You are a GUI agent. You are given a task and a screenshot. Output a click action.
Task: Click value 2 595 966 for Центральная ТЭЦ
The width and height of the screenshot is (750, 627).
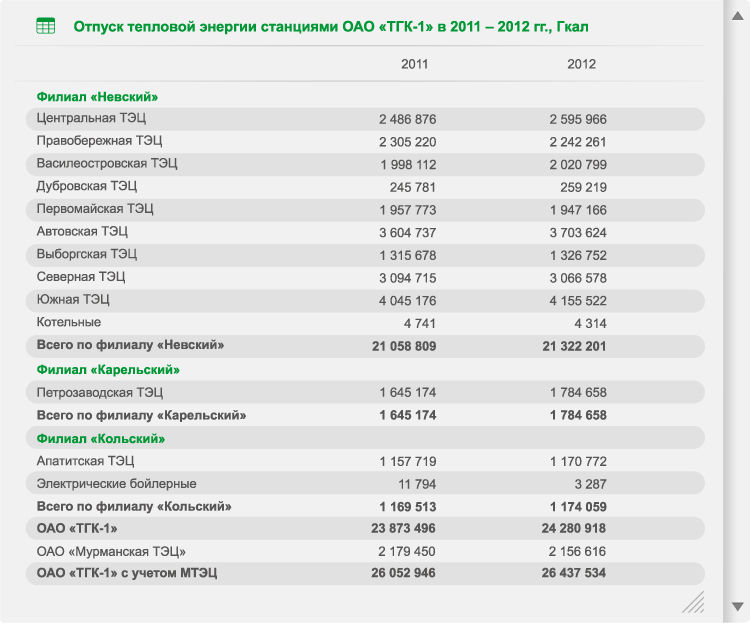(x=578, y=119)
